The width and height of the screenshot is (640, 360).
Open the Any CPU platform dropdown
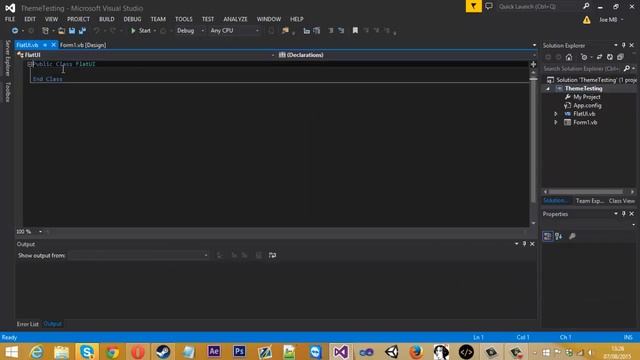[x=234, y=31]
